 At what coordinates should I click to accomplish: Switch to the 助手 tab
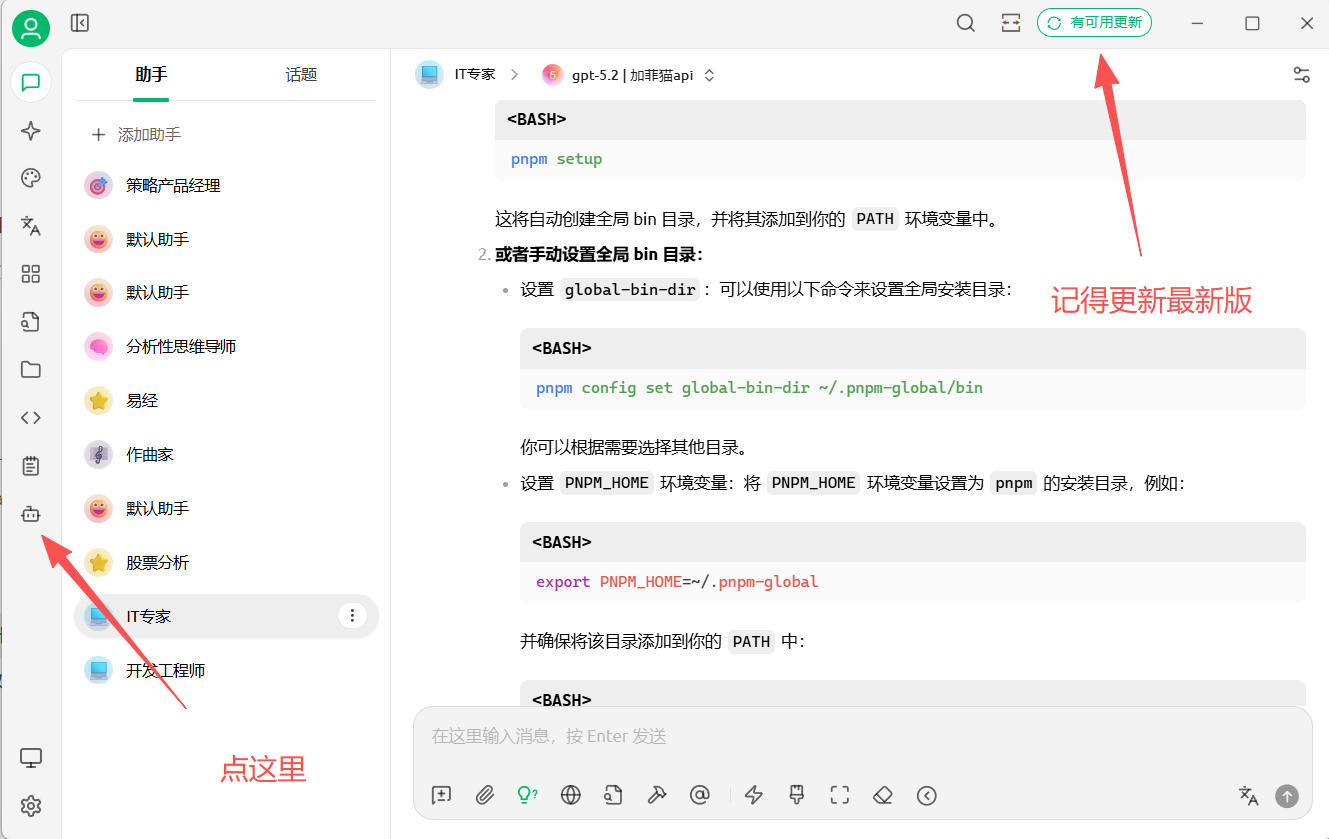150,74
